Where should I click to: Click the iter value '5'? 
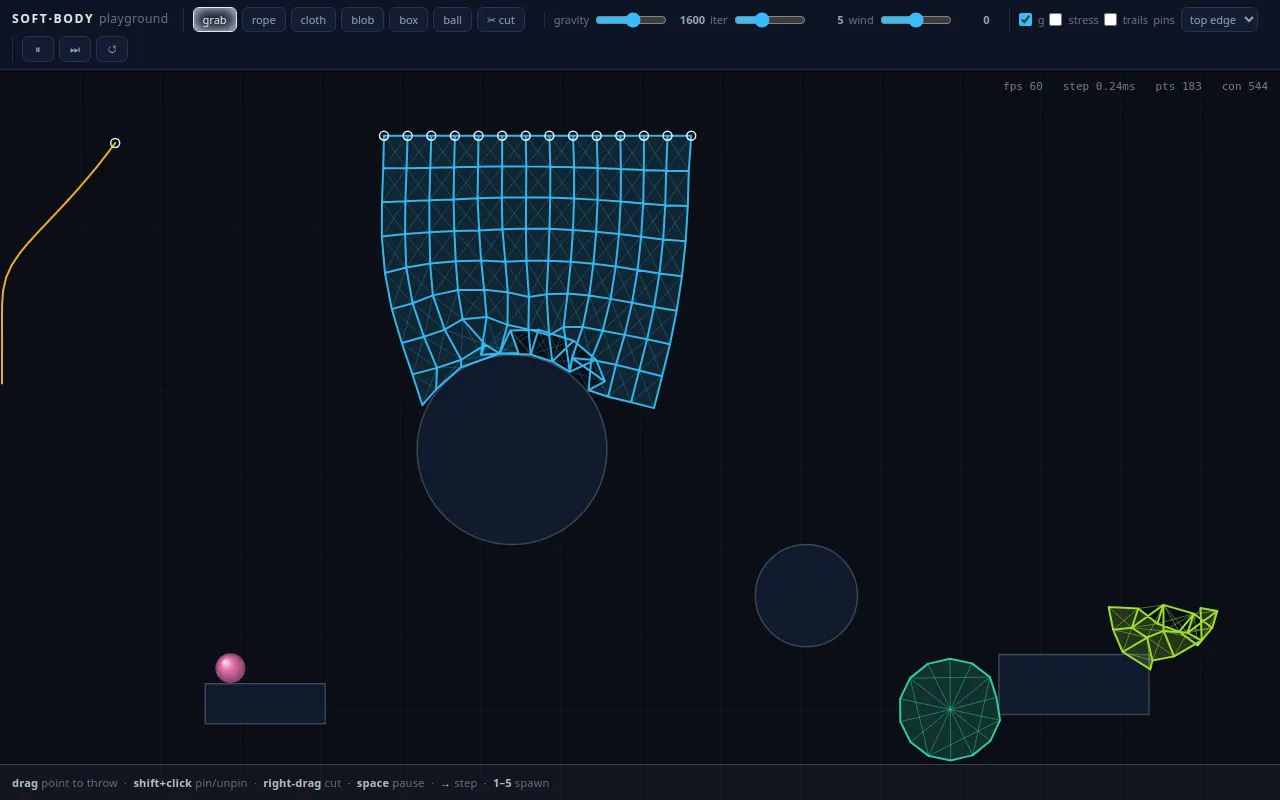(x=840, y=20)
